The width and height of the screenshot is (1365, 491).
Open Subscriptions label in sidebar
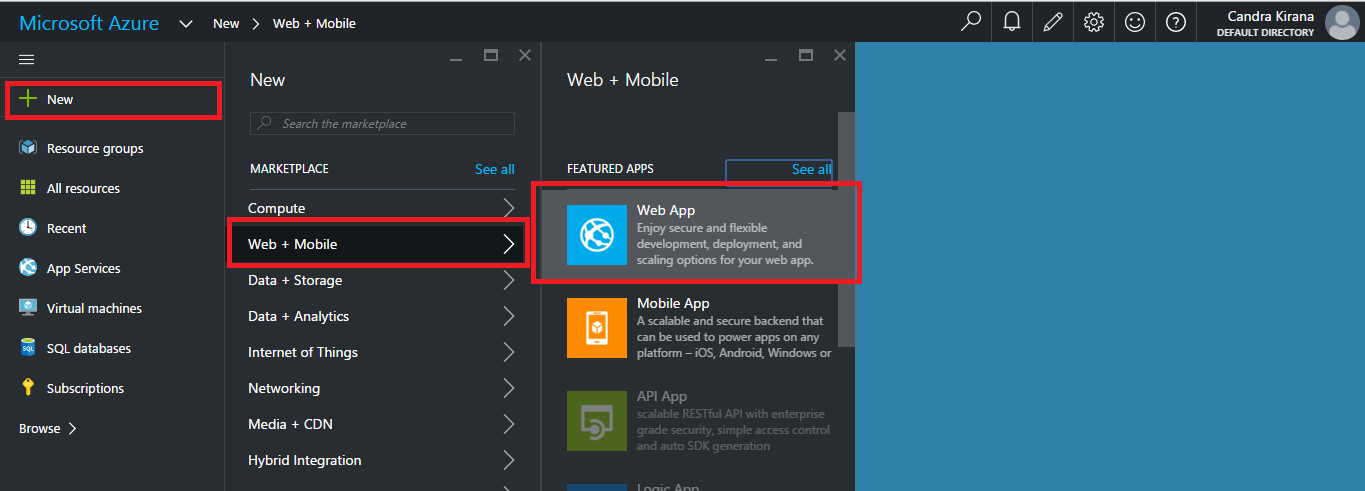[x=86, y=388]
